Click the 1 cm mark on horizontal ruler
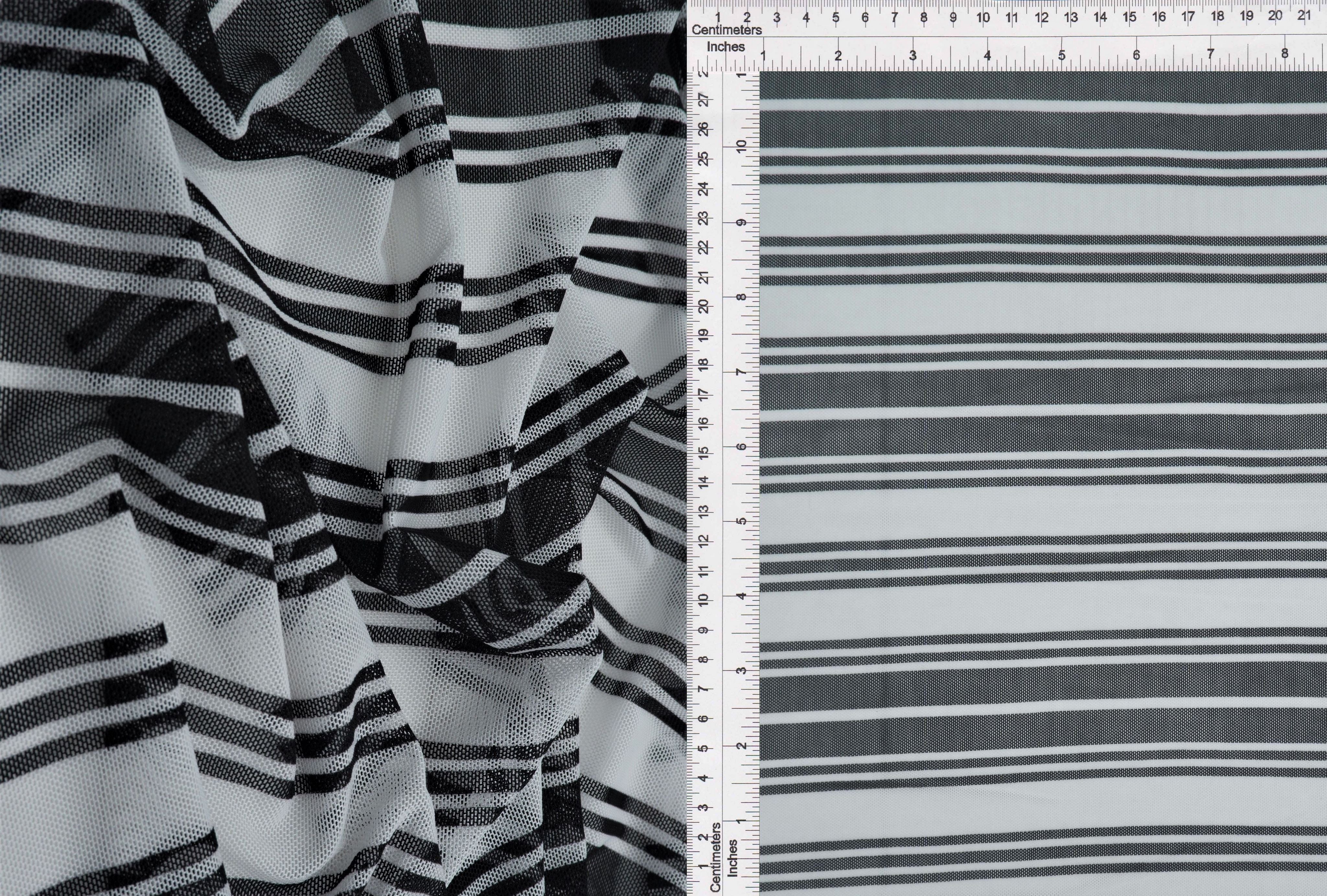The image size is (1327, 896). click(x=718, y=18)
